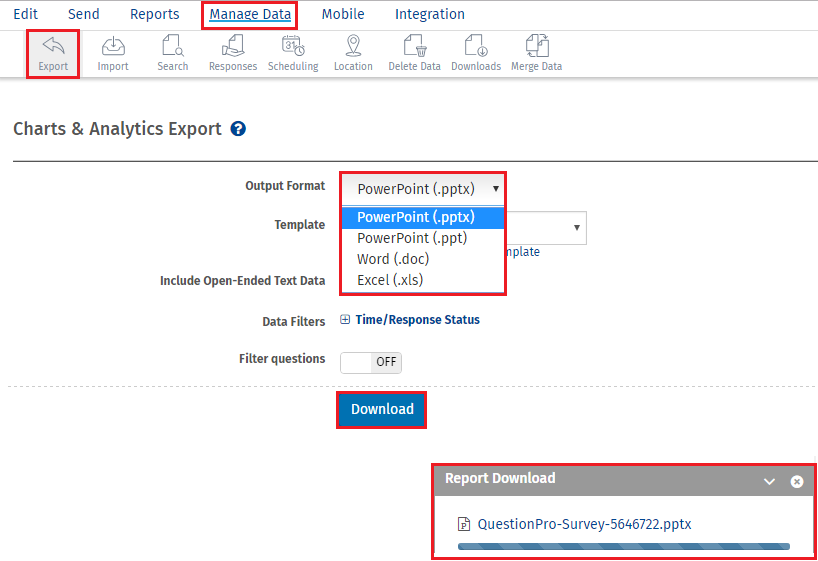The image size is (818, 561).
Task: Open the Edit menu tab
Action: [26, 14]
